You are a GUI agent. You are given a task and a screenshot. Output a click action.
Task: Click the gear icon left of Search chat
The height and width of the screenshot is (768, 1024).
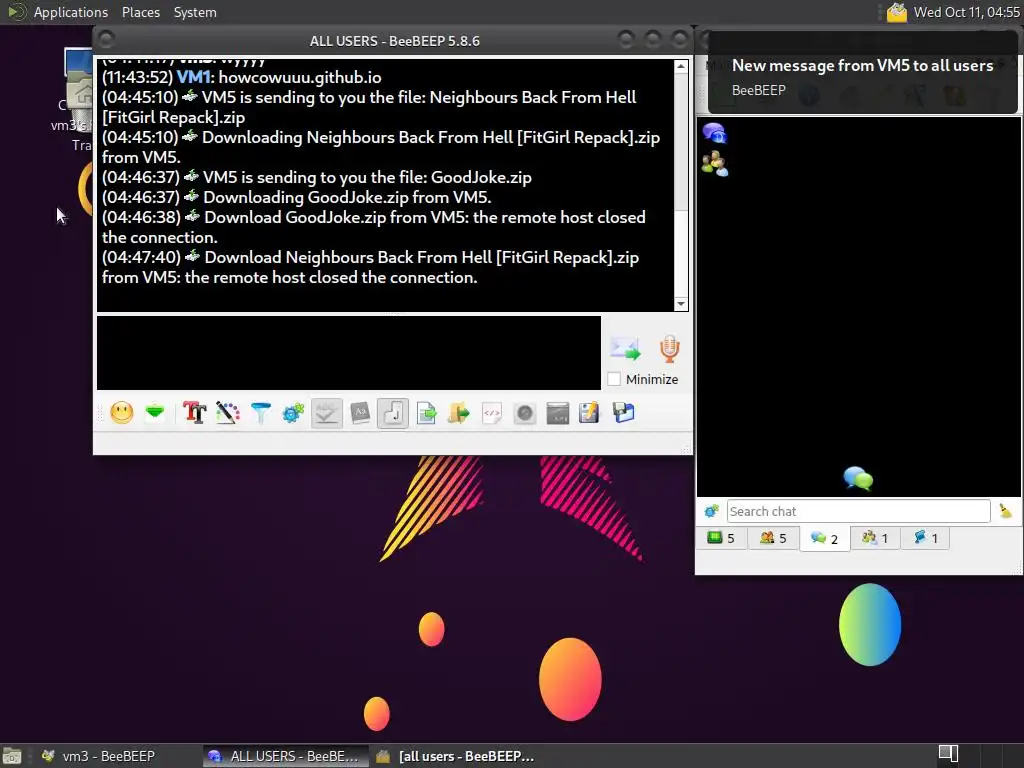click(x=711, y=511)
